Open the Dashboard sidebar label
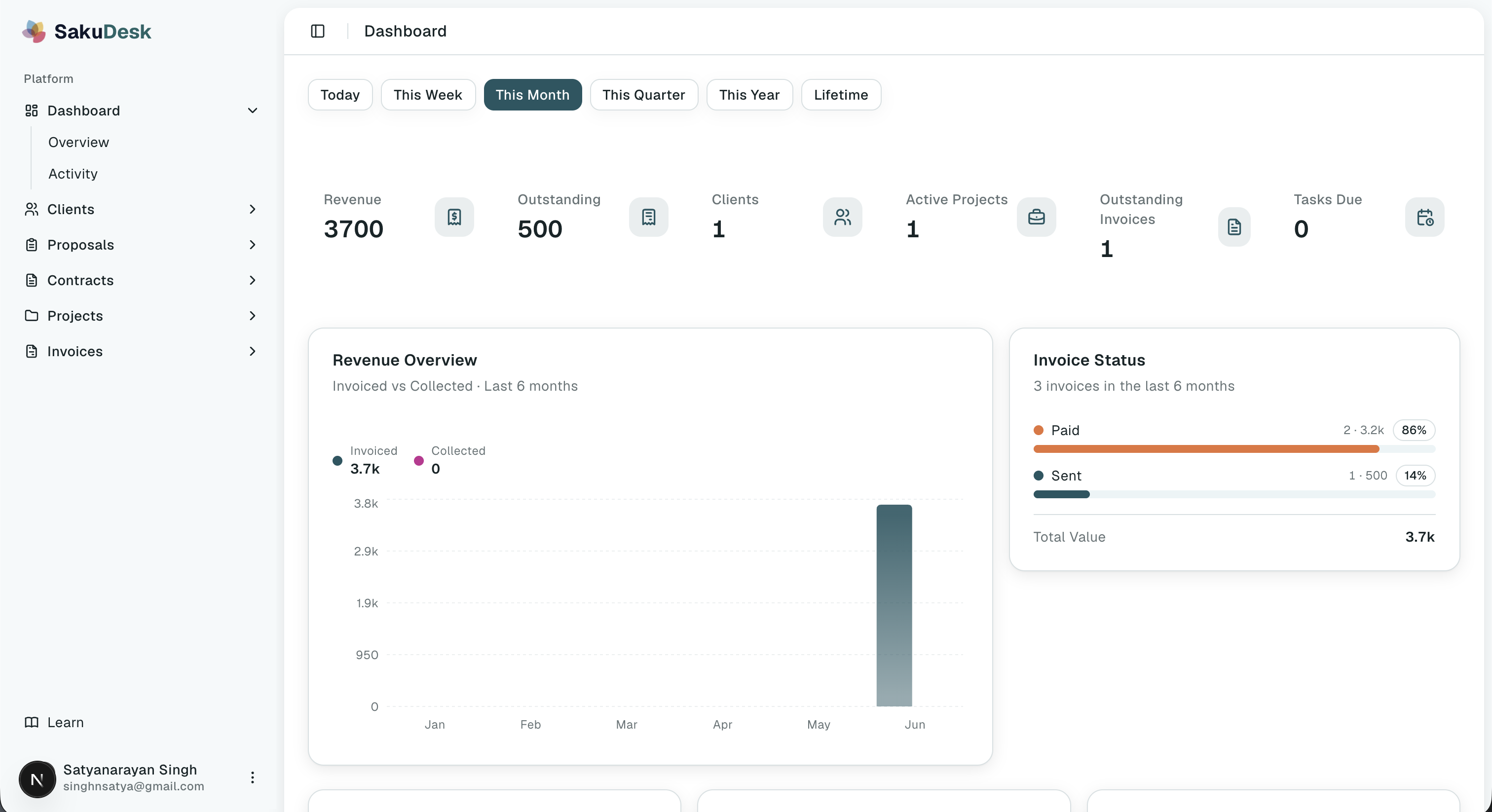This screenshot has width=1492, height=812. click(84, 111)
